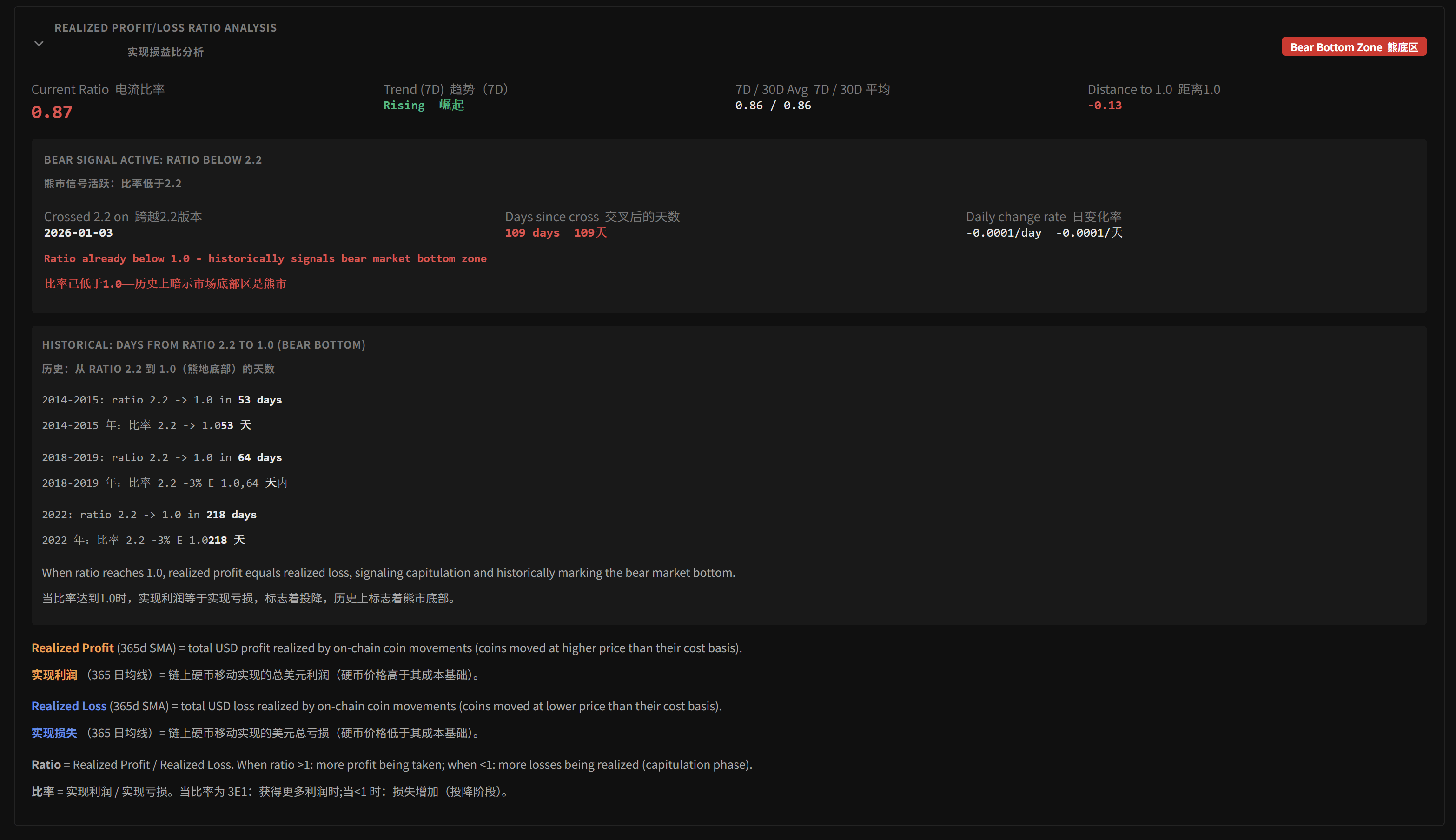Click the definition "Ratio = Realized Profit / Realized Loss"
The height and width of the screenshot is (840, 1456).
[x=392, y=765]
